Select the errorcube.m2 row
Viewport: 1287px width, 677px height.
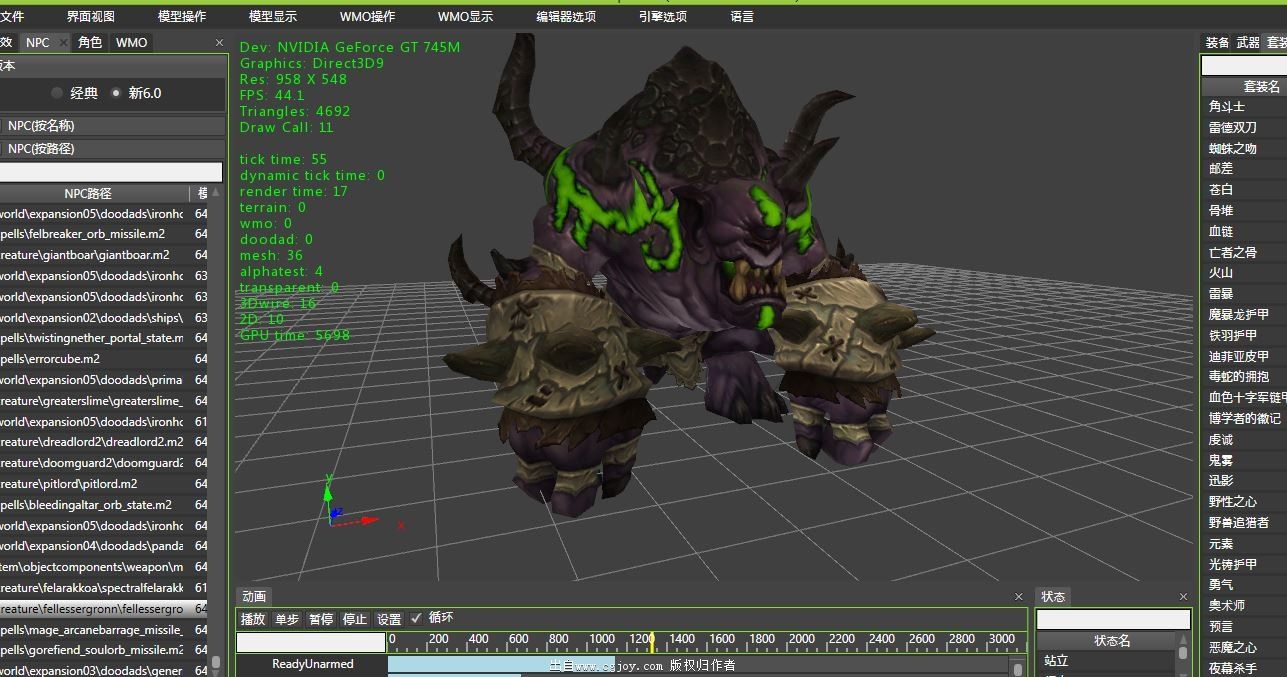104,359
